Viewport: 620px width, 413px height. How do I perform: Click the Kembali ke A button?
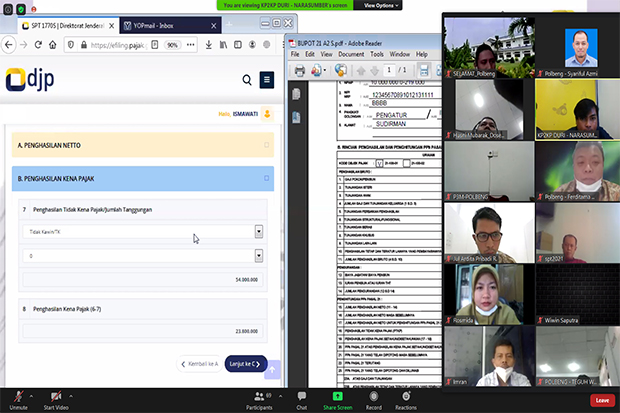[200, 364]
